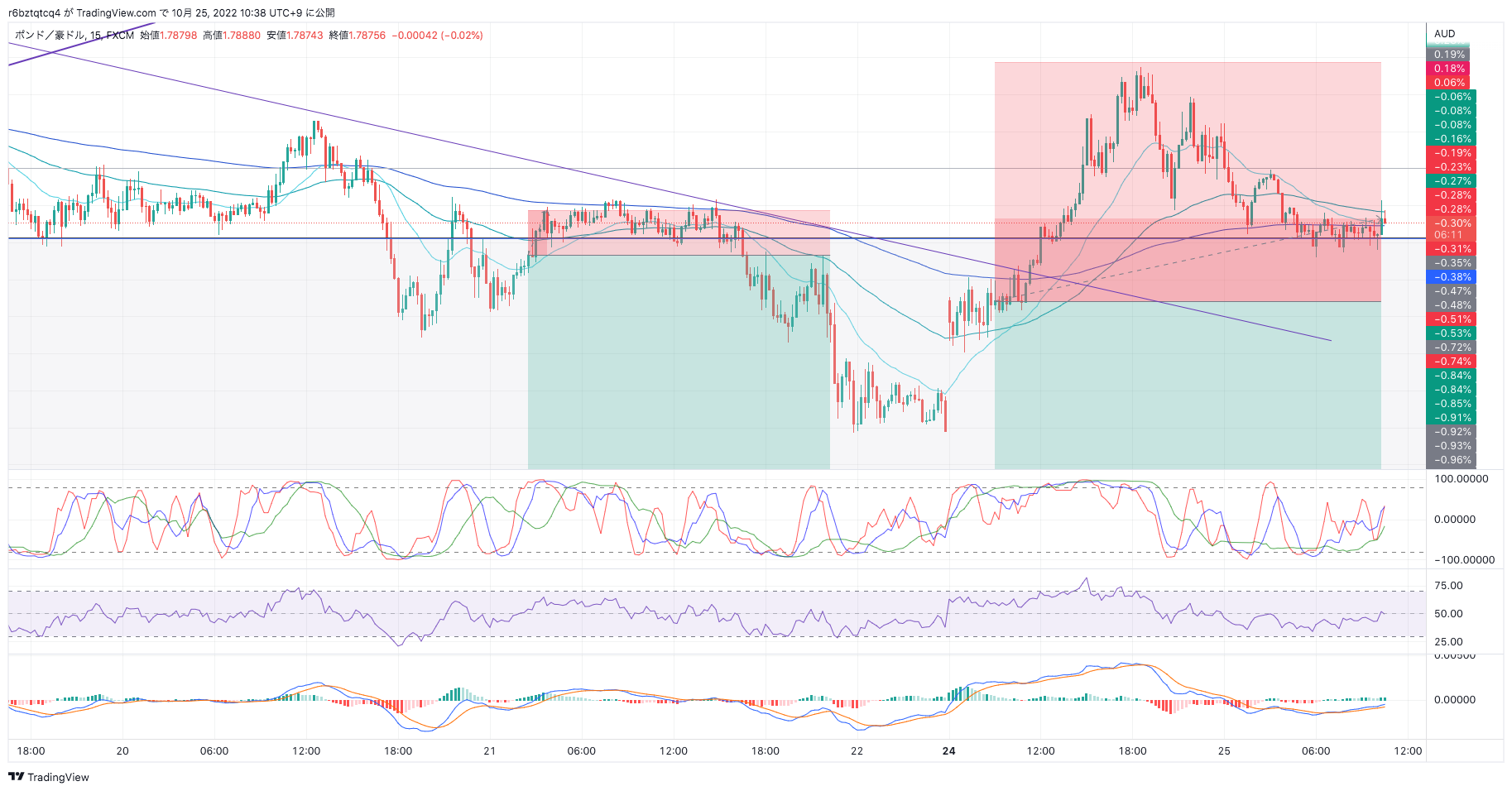Select the -0.35% gray axis label
Viewport: 1512px width, 791px height.
tap(1452, 263)
